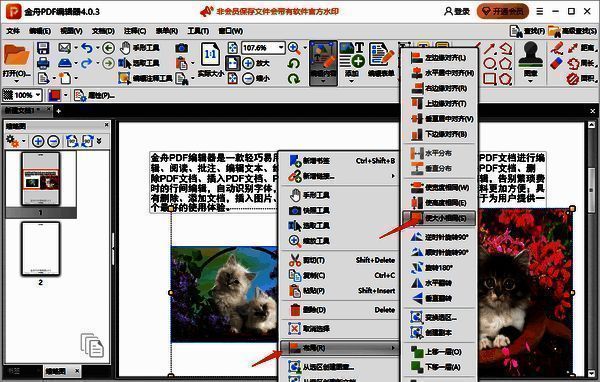The width and height of the screenshot is (600, 382).
Task: Select the hand tool in toolbar
Action: click(140, 48)
